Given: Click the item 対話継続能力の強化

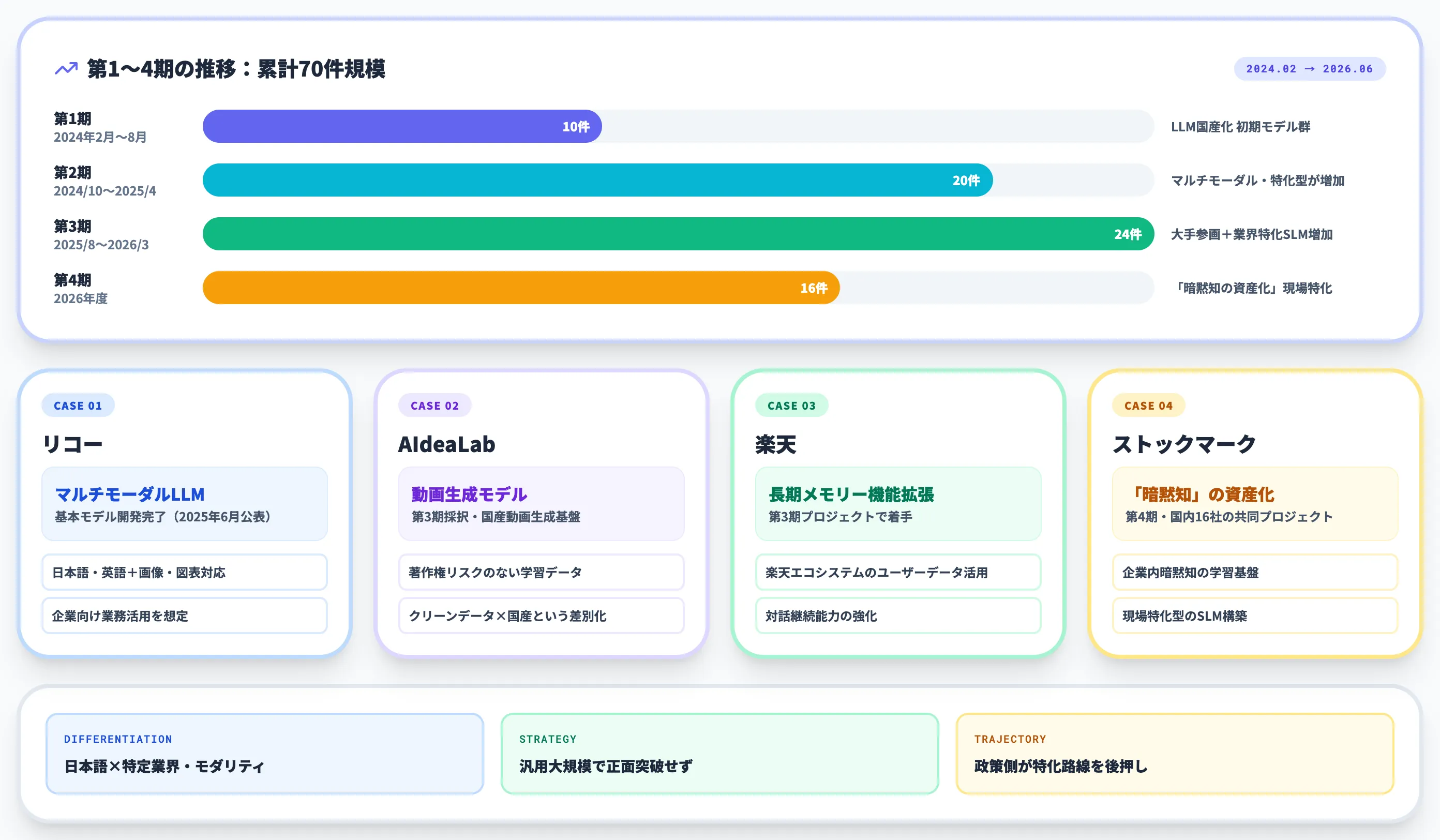Looking at the screenshot, I should [898, 616].
